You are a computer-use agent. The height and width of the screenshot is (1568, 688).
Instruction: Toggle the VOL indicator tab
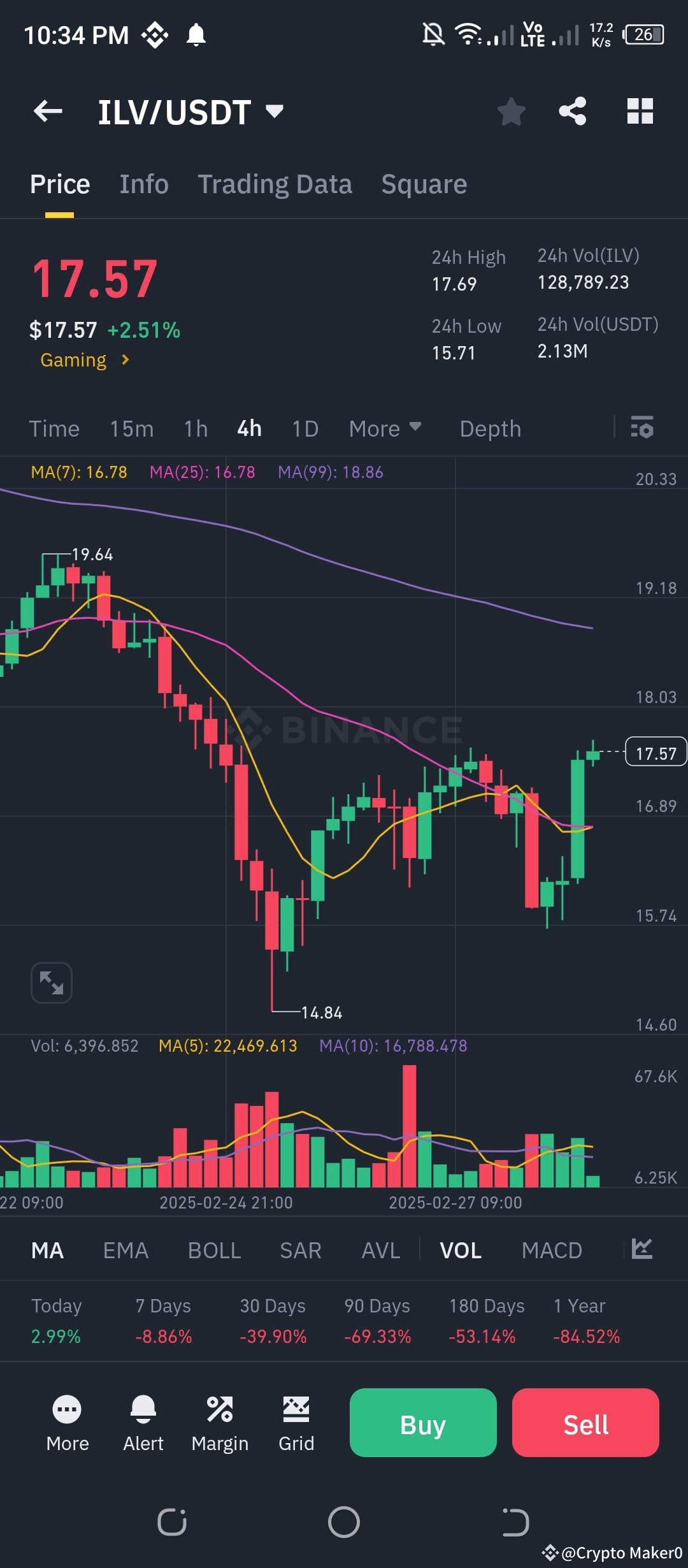click(461, 1251)
